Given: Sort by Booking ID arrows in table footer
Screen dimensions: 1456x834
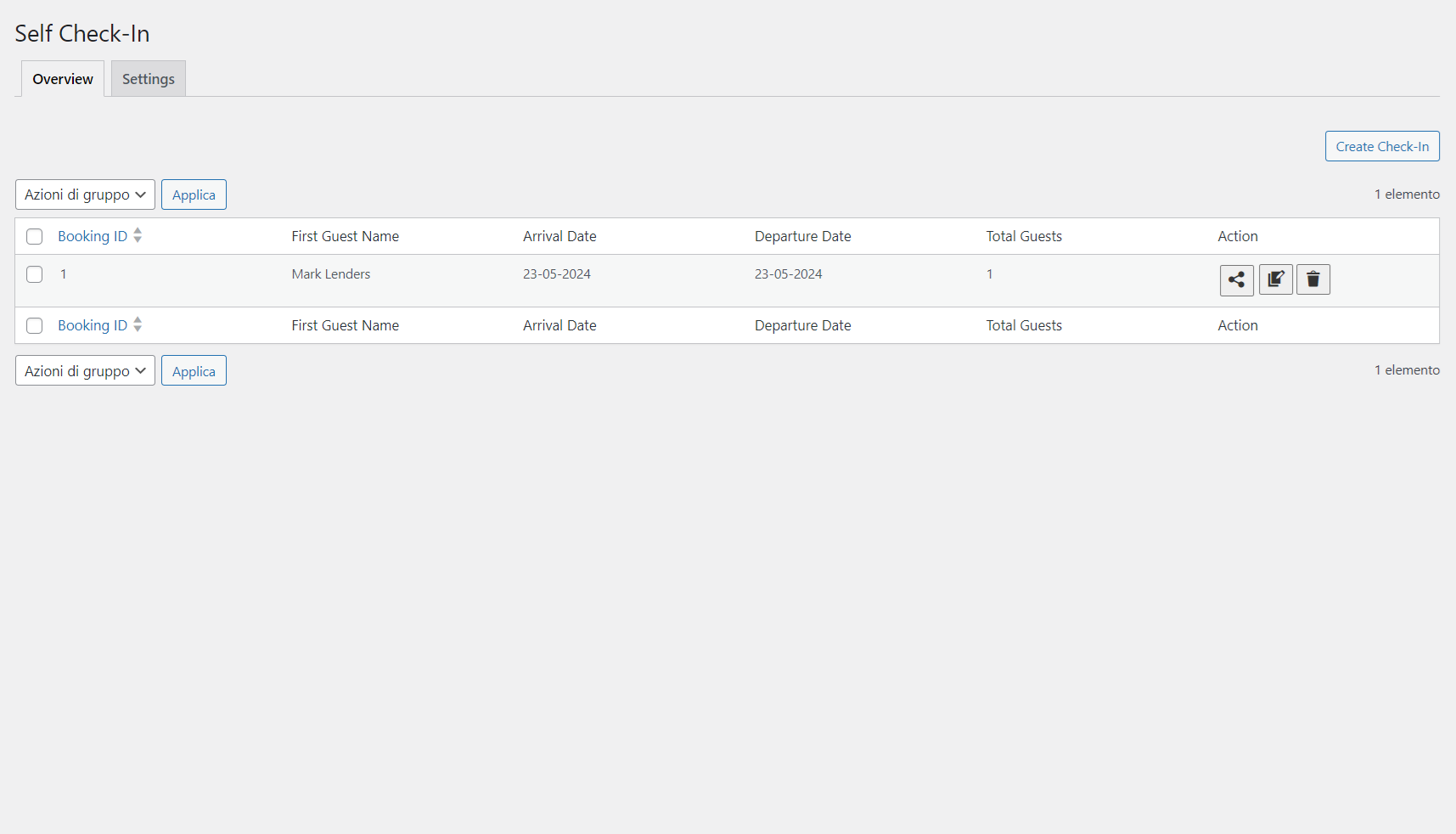Looking at the screenshot, I should [x=138, y=325].
